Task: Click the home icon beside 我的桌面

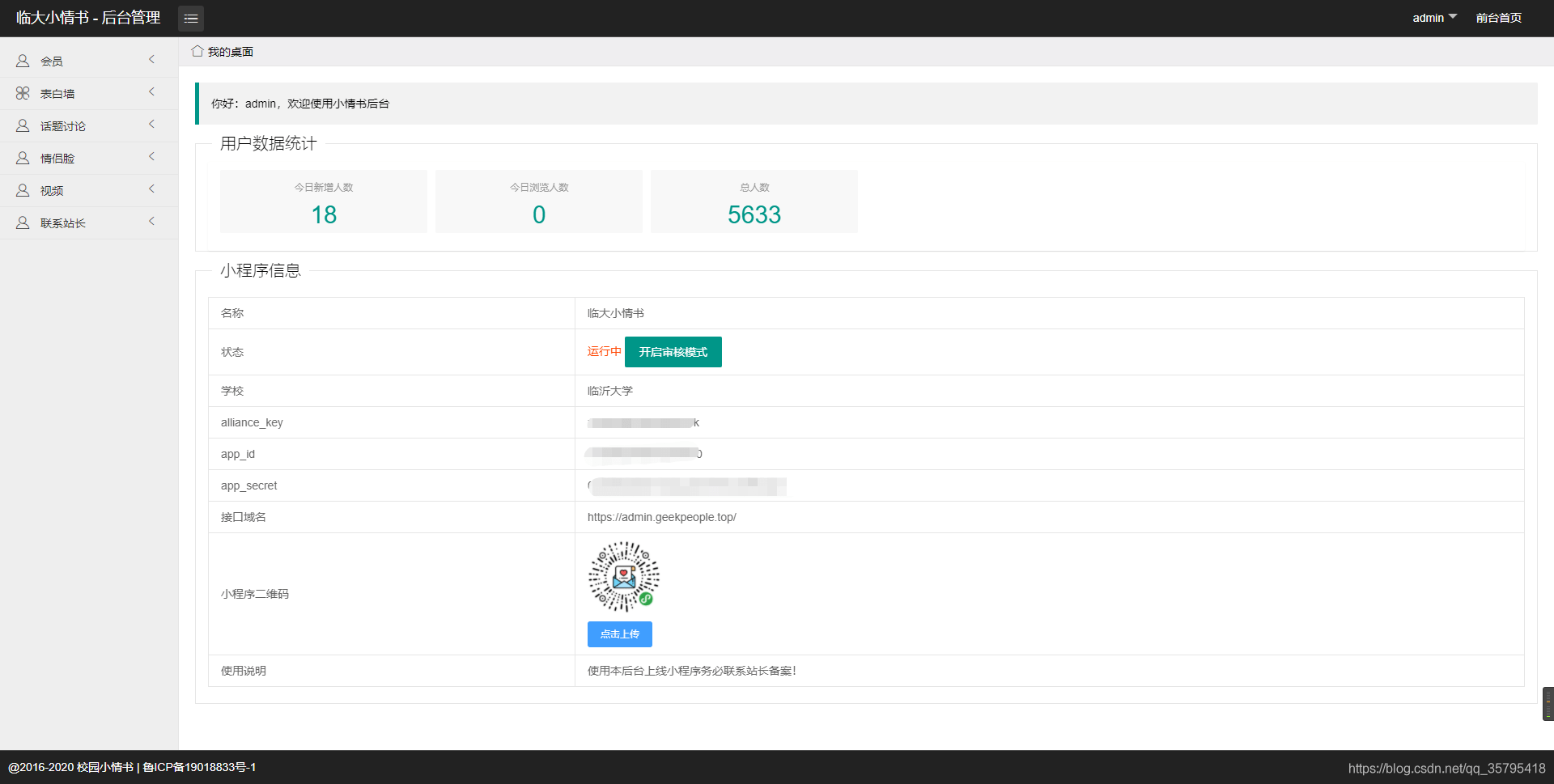Action: (x=197, y=51)
